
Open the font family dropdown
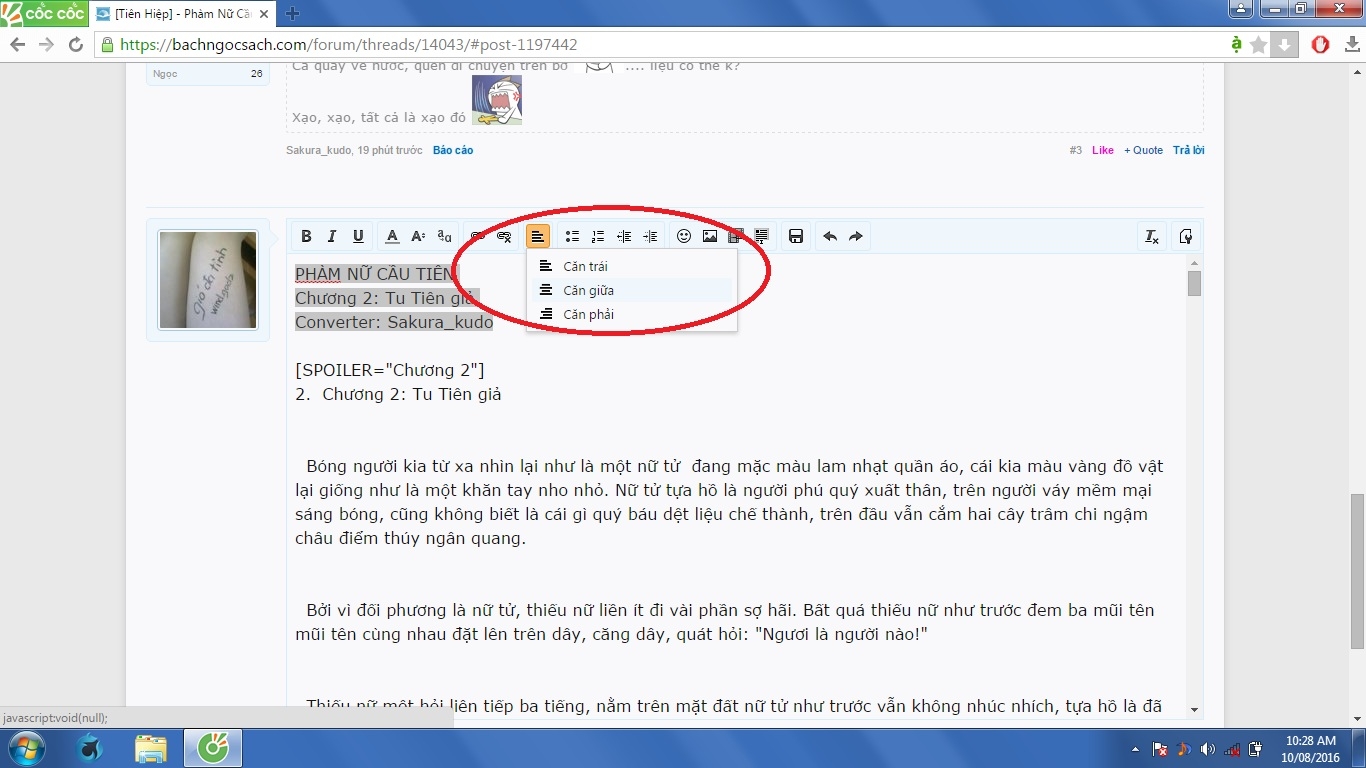tap(445, 237)
